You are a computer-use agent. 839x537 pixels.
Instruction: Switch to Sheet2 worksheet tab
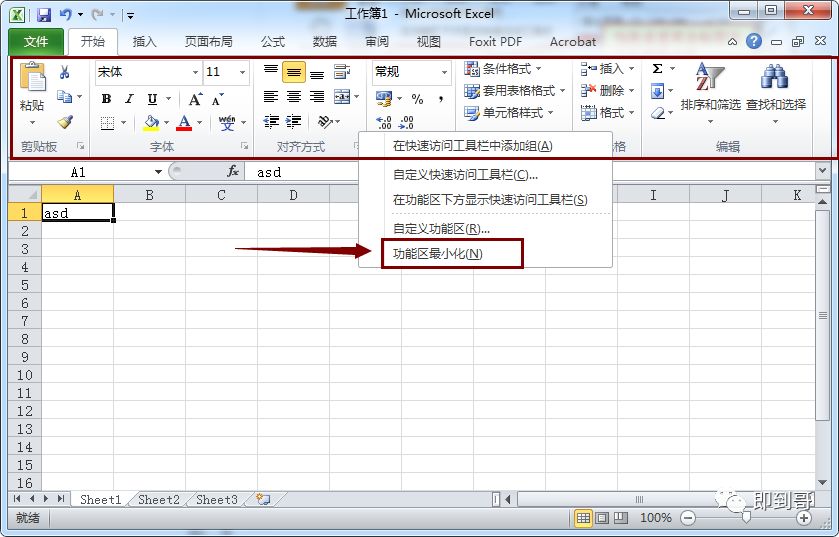pos(159,500)
